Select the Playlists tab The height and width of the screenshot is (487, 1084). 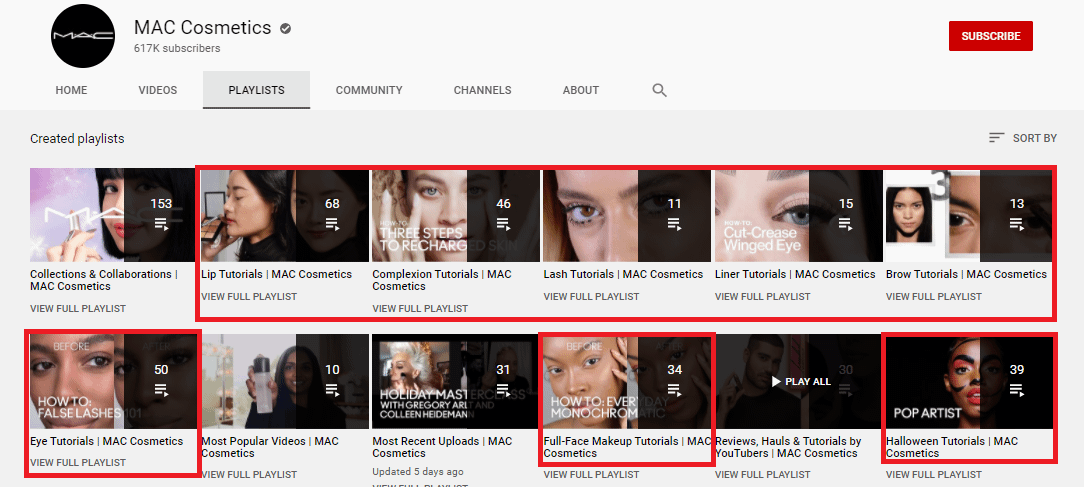coord(256,90)
